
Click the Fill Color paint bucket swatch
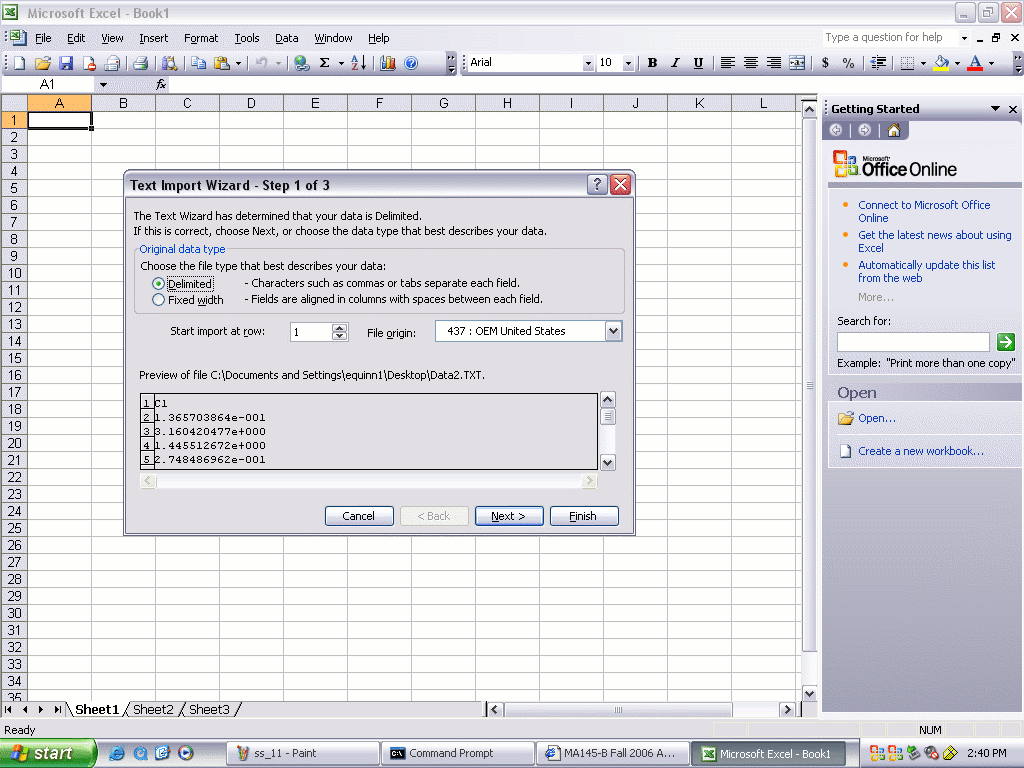coord(941,63)
